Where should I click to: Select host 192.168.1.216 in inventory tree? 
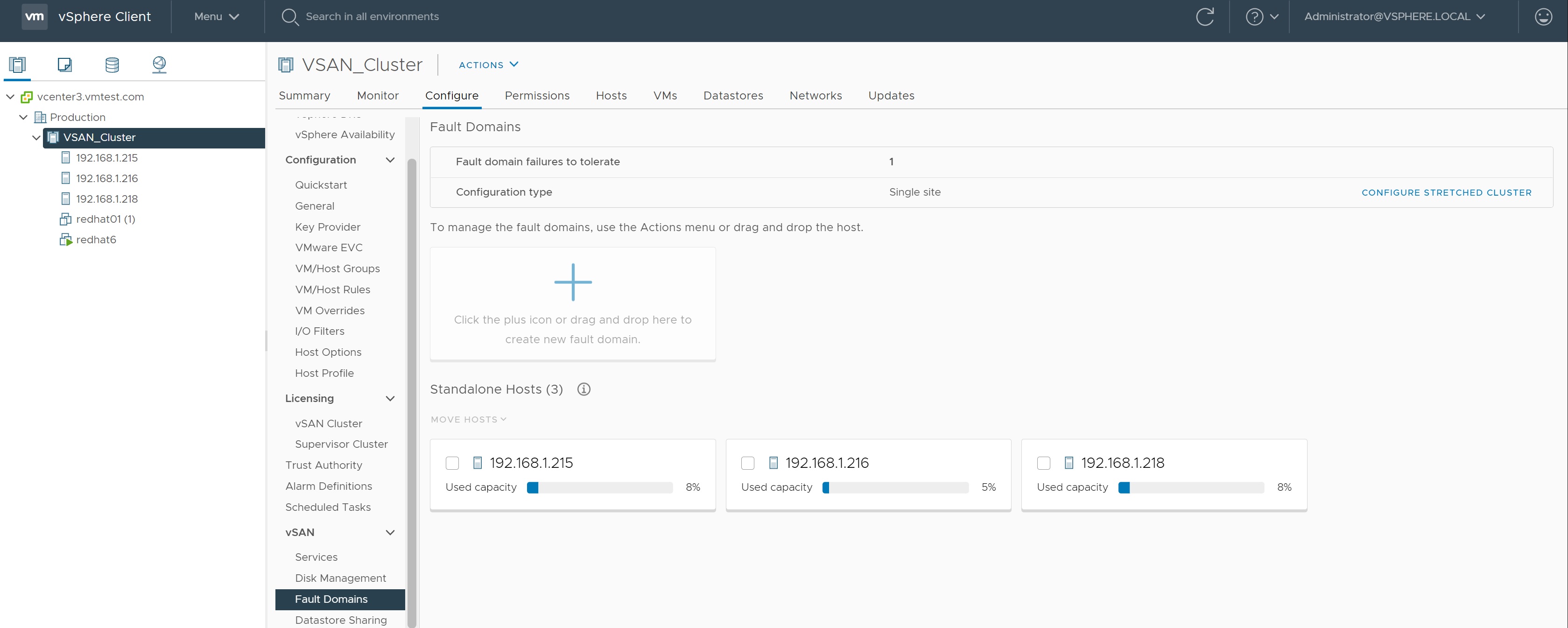pyautogui.click(x=107, y=178)
